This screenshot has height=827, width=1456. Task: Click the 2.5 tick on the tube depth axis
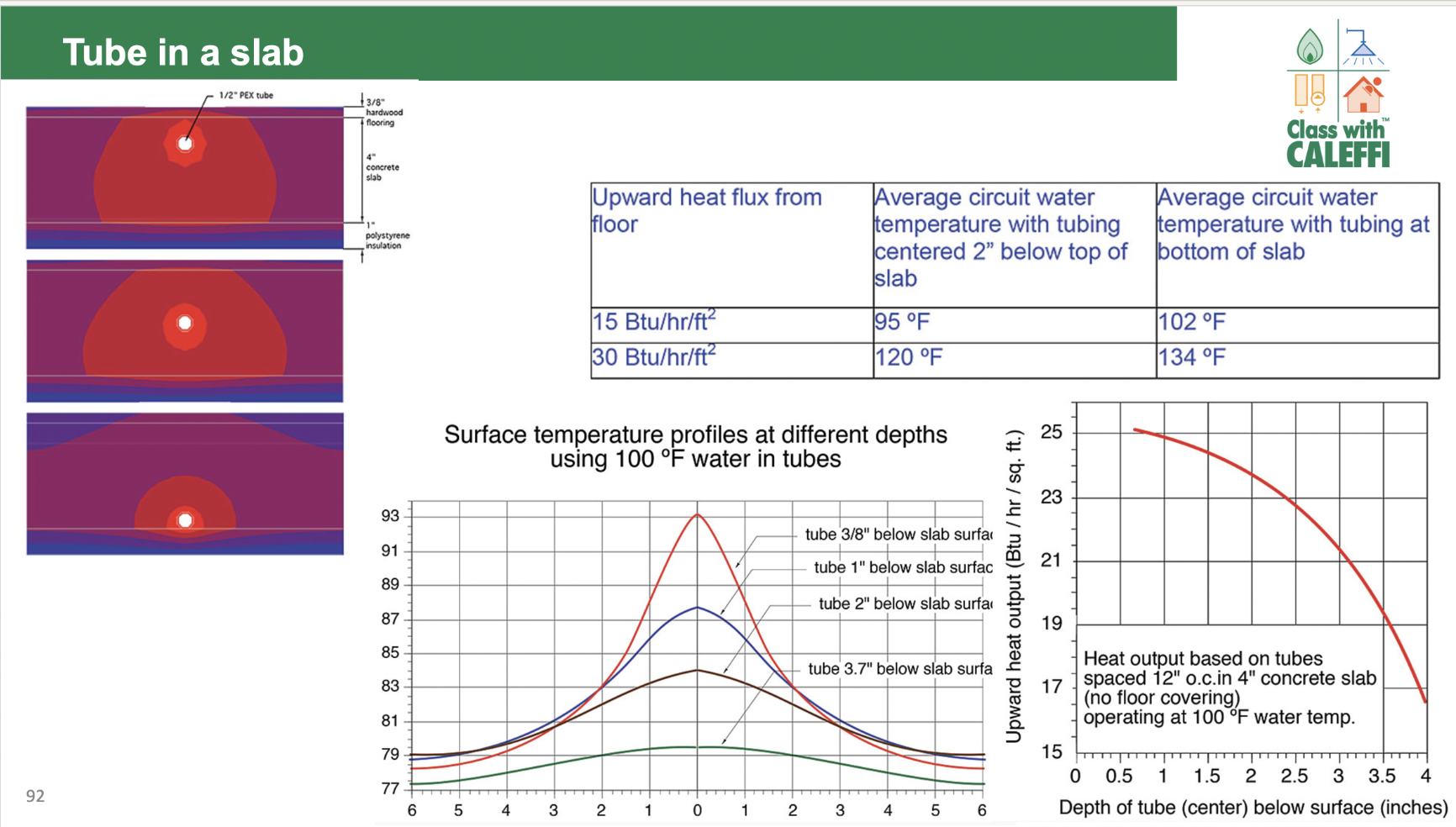click(x=1295, y=777)
